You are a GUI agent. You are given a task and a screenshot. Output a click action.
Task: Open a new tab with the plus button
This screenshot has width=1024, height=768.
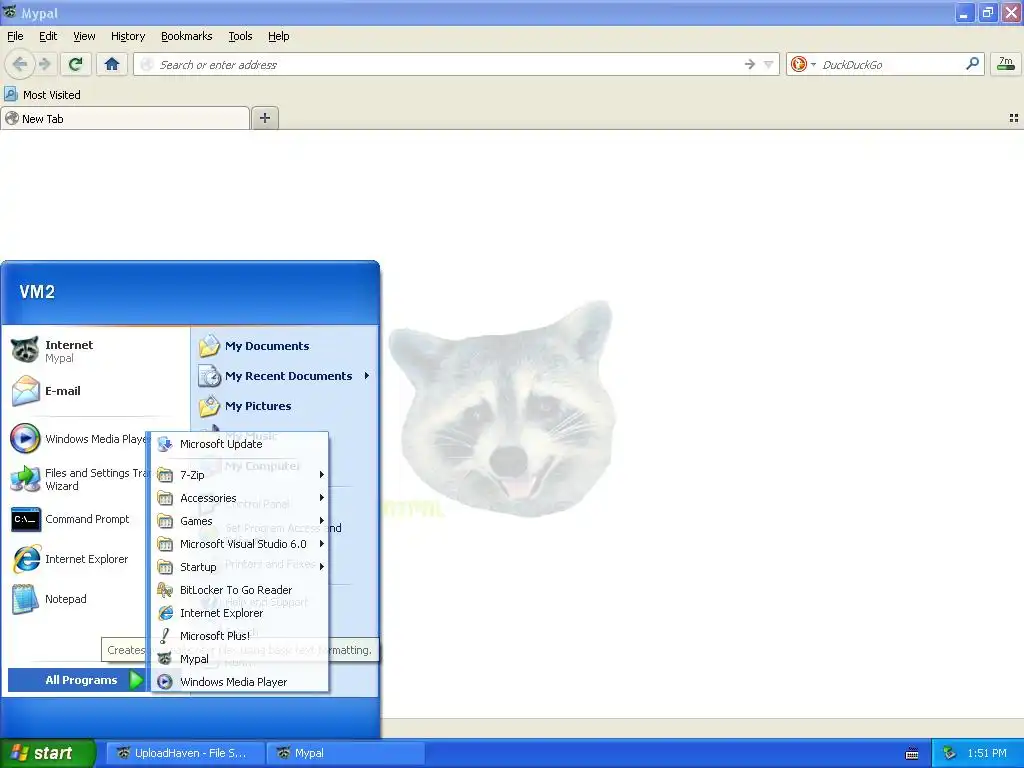[x=264, y=118]
